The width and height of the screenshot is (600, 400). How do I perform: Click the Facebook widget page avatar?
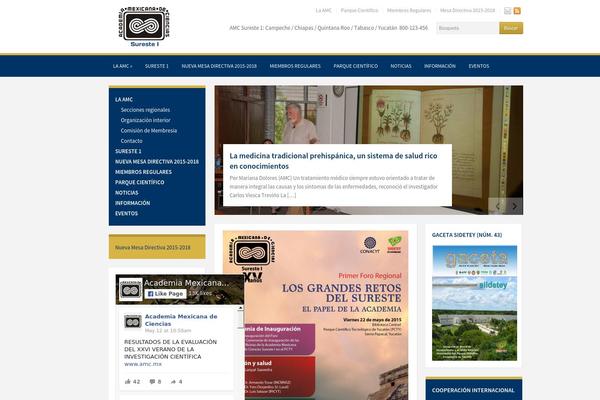(x=130, y=289)
